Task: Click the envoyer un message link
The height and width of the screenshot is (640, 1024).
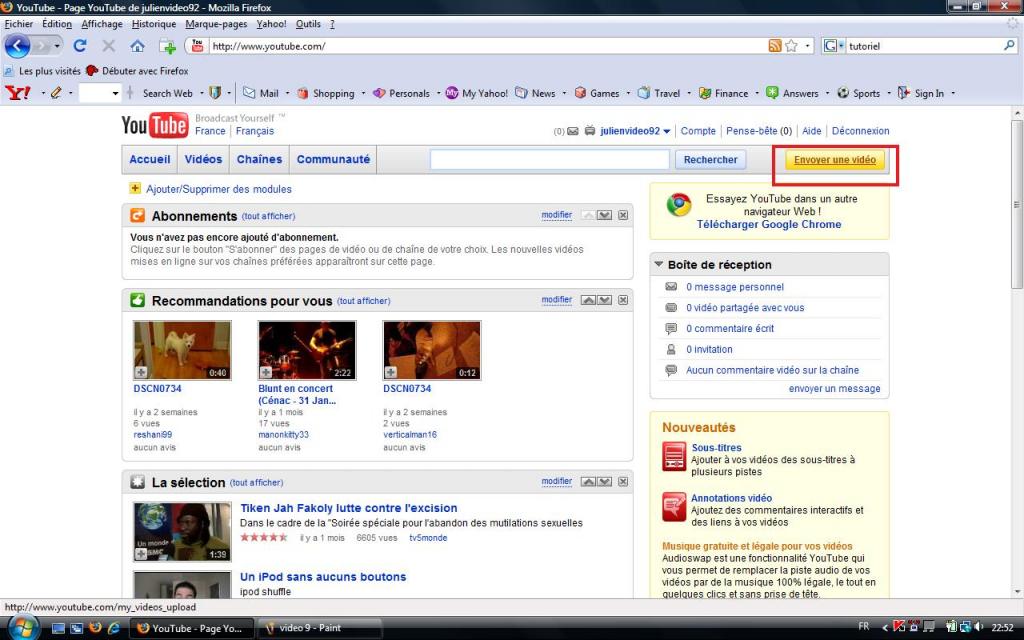Action: point(835,389)
